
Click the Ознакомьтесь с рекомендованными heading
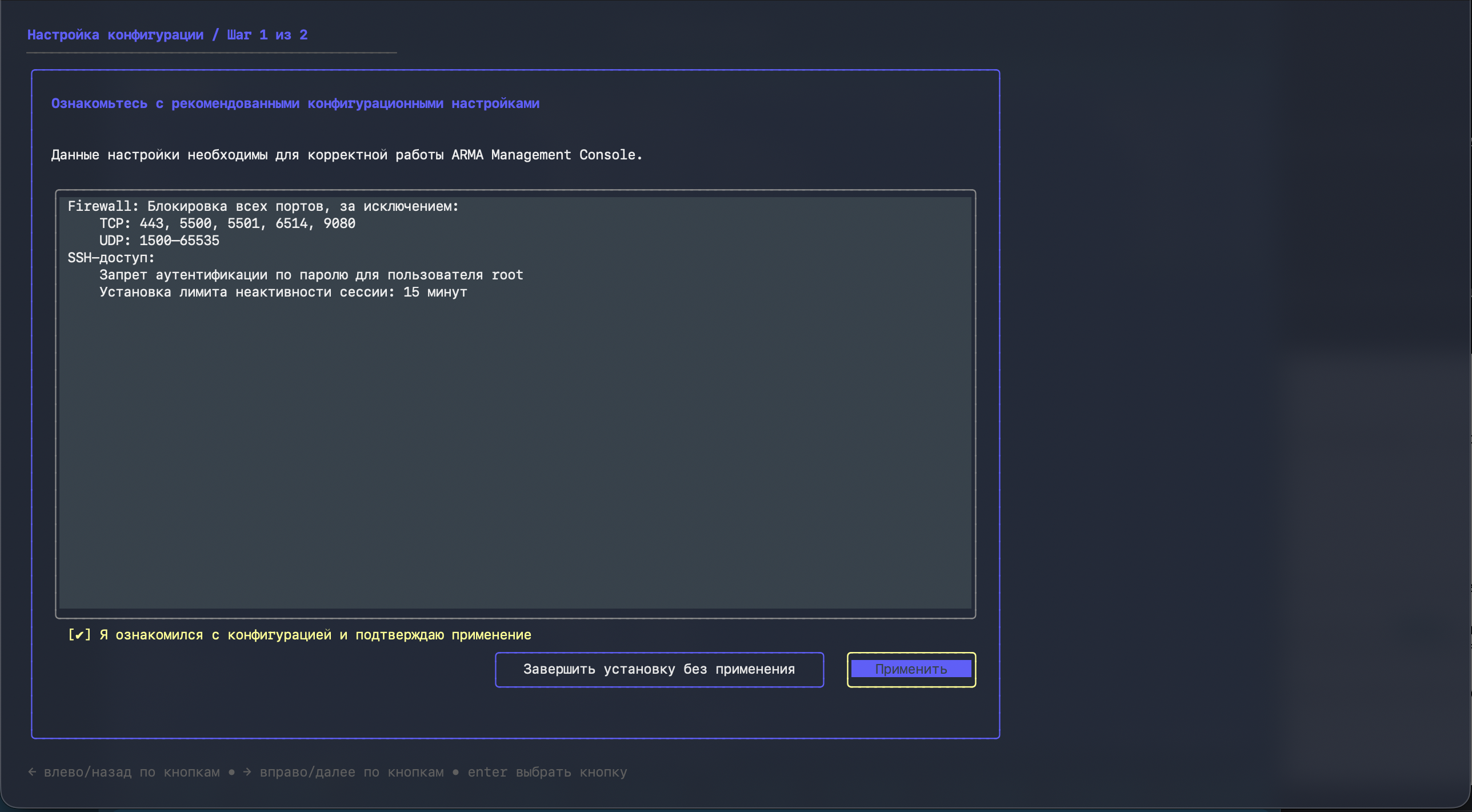click(295, 103)
